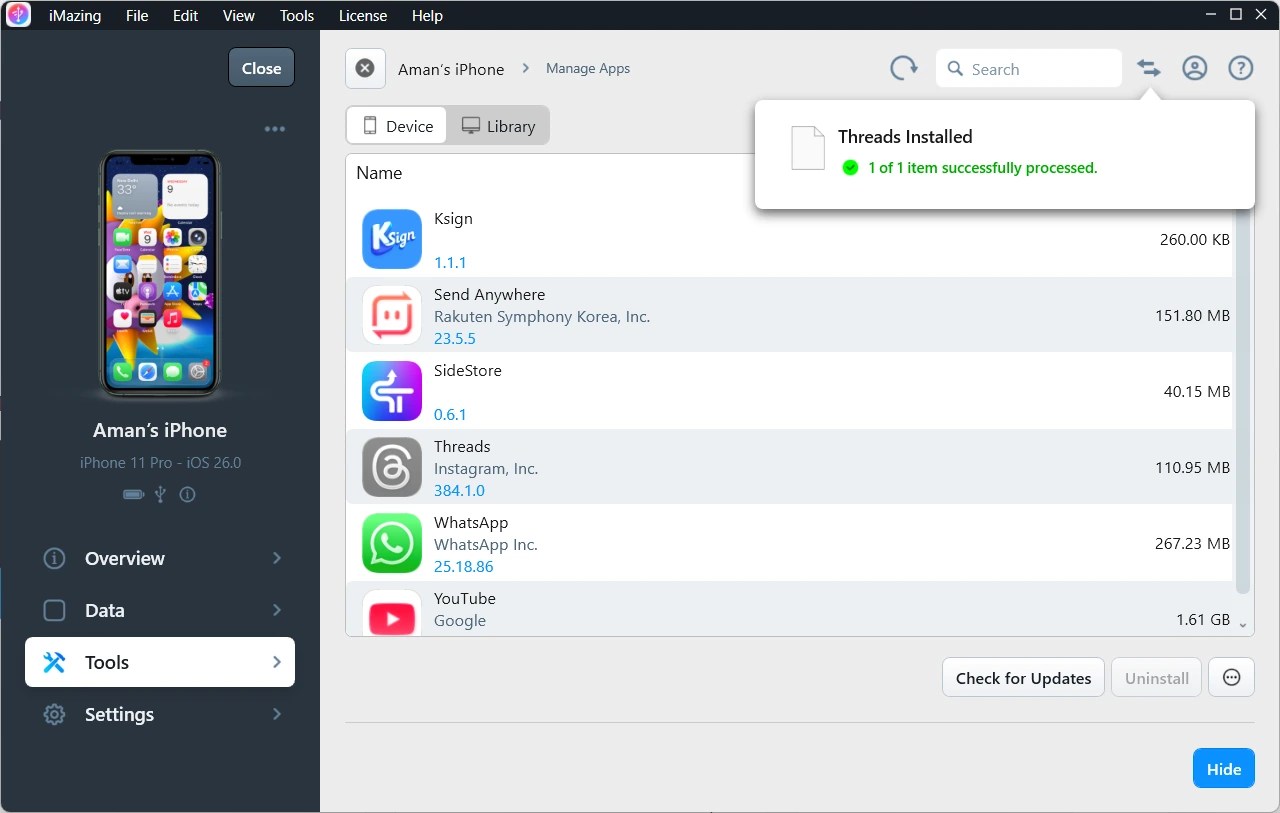Open the Help menu
This screenshot has width=1280, height=813.
pos(427,16)
